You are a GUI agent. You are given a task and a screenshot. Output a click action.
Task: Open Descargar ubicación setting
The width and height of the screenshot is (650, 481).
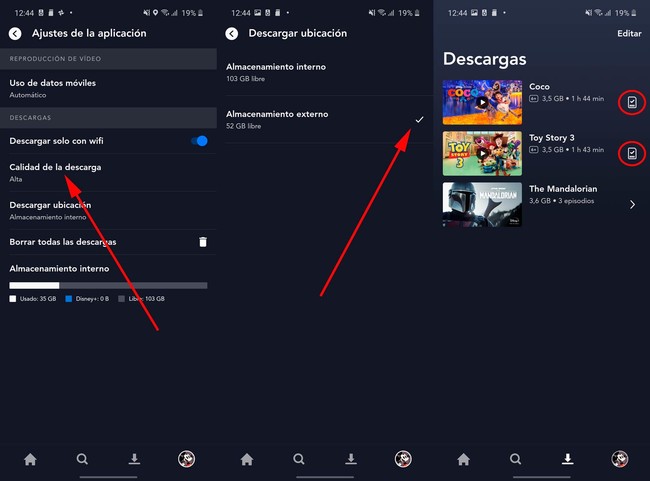[50, 210]
